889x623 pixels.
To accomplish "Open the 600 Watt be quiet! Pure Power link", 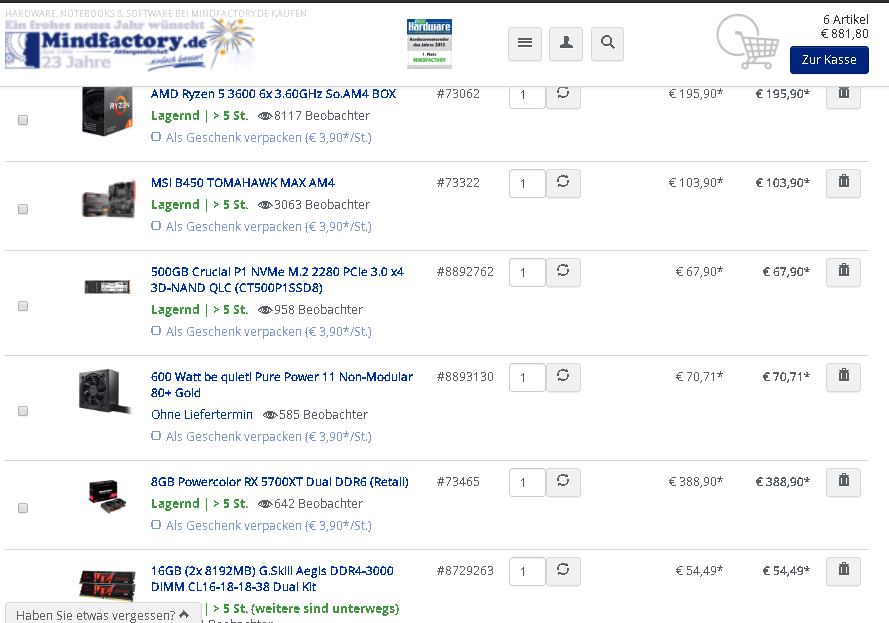I will 282,385.
